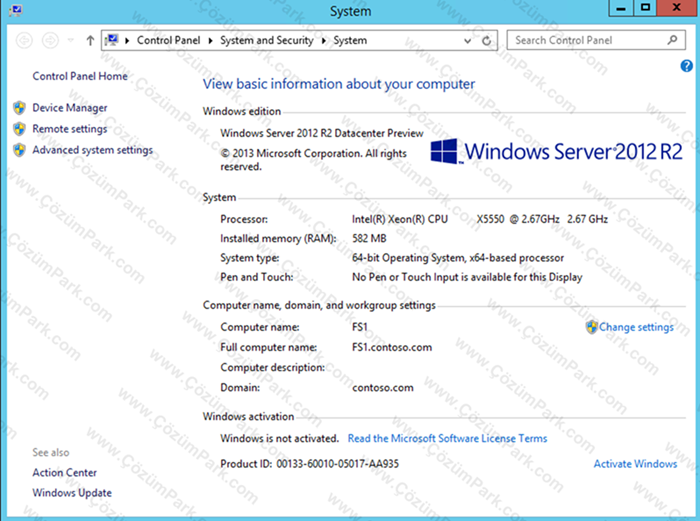Click the Windows Server 2012 R2 Datacenter Preview text
Screen dimensions: 700x521
321,133
